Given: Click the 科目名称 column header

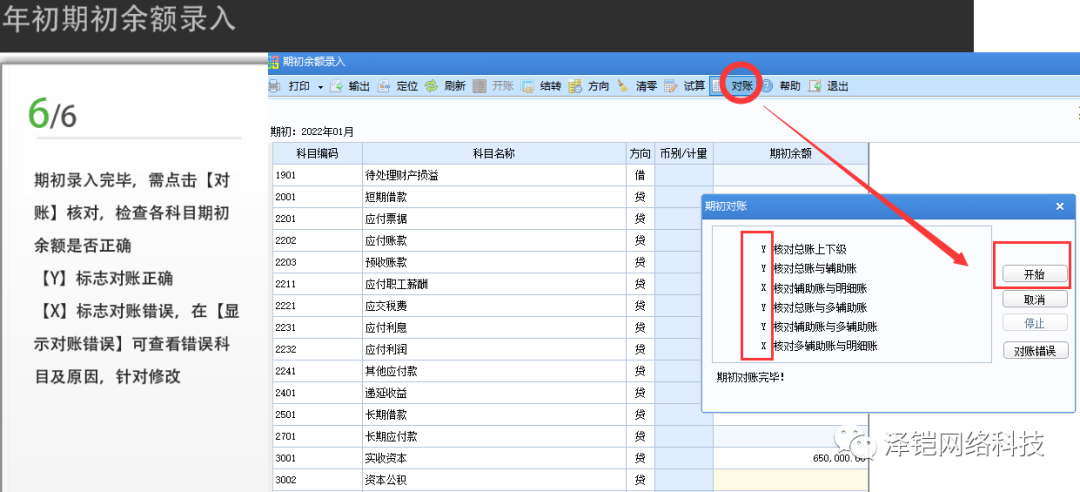Looking at the screenshot, I should click(493, 154).
